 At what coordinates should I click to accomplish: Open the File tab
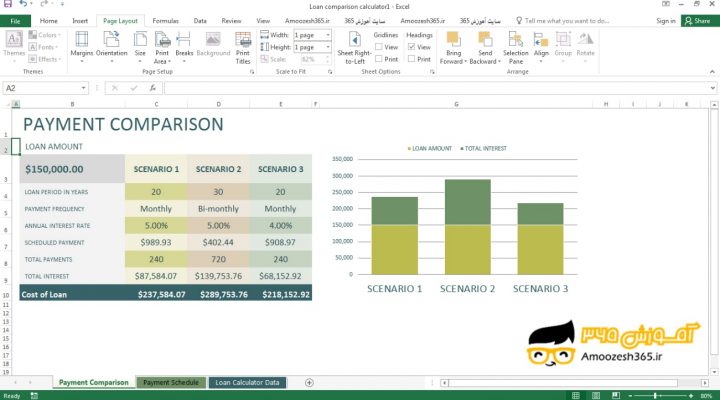coord(15,21)
